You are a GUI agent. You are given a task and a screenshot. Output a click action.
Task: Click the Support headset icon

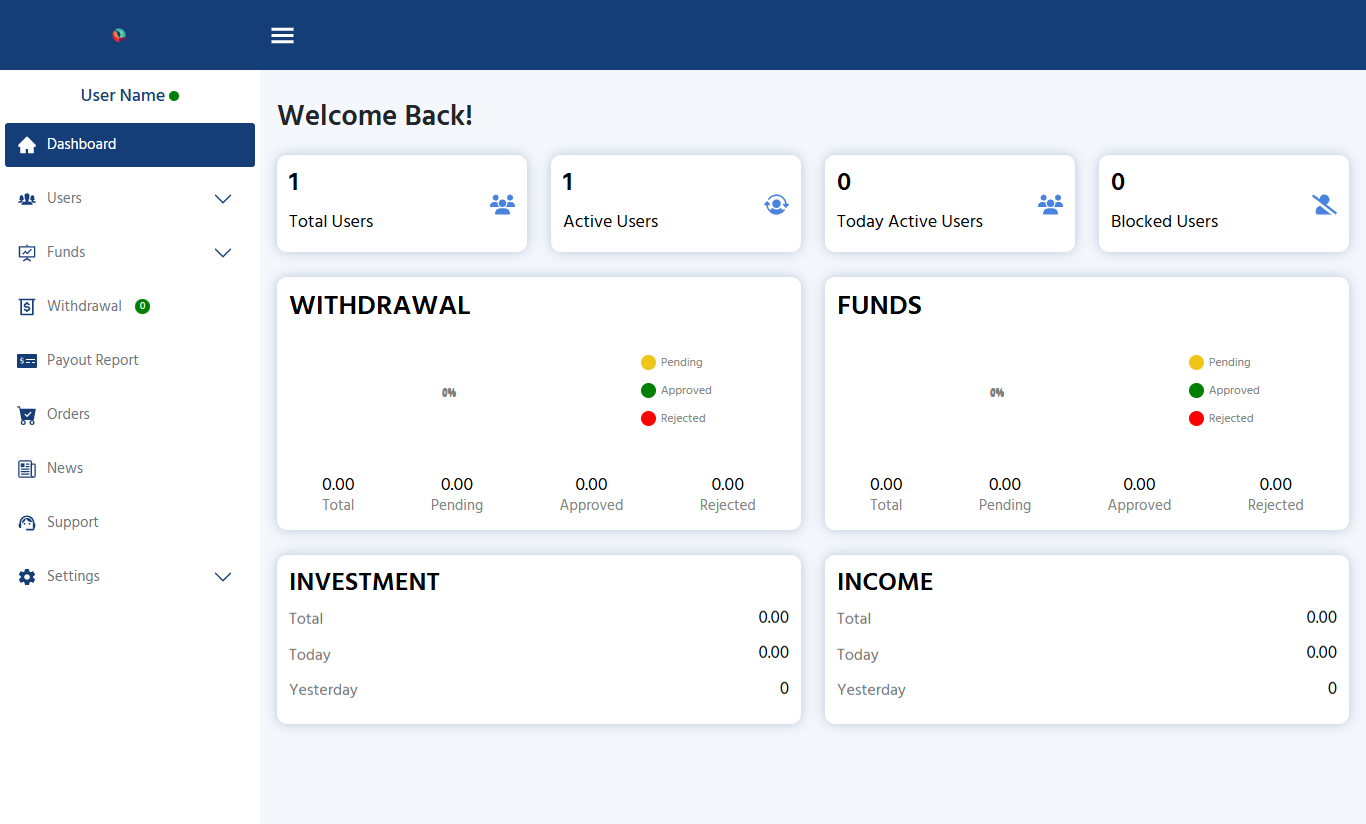(27, 523)
